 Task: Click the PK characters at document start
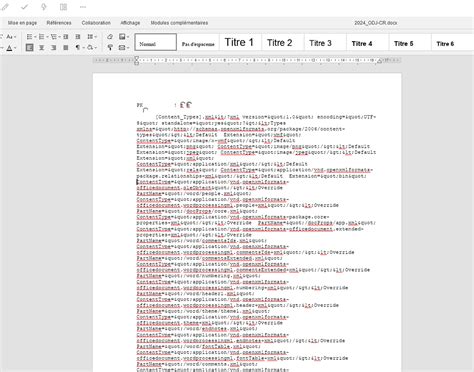[140, 105]
